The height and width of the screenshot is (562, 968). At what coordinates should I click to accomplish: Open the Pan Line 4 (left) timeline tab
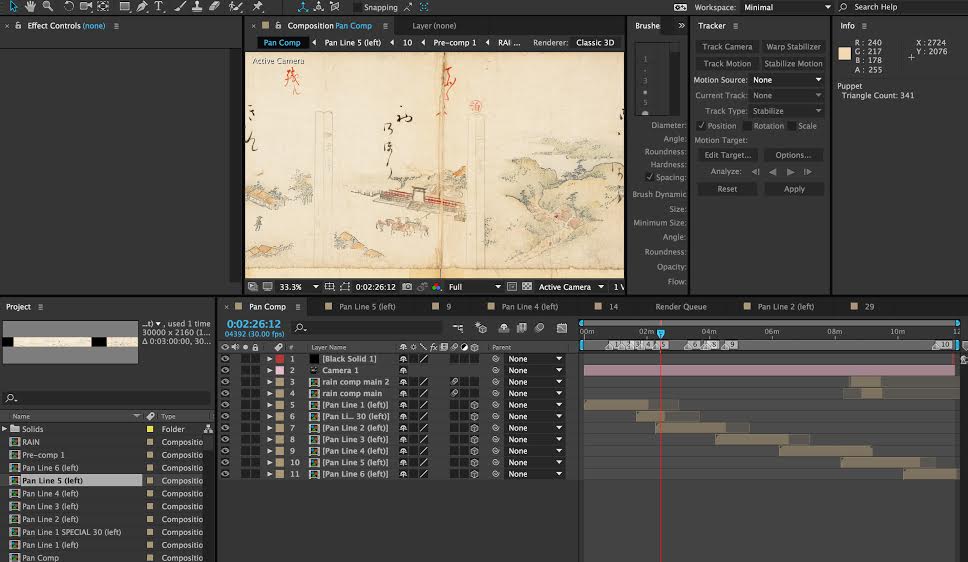[x=530, y=307]
